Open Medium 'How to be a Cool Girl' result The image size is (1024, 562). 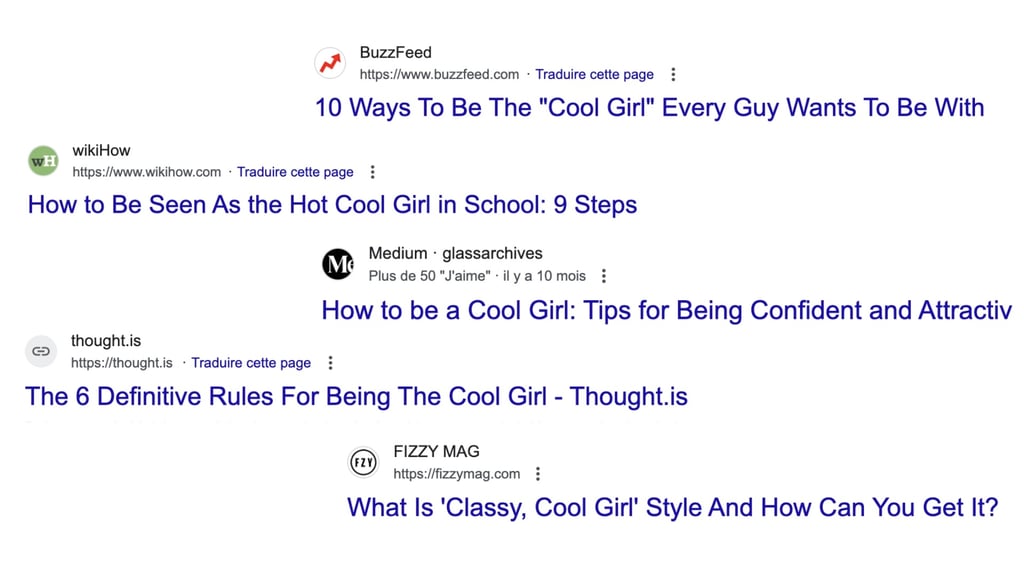click(665, 311)
